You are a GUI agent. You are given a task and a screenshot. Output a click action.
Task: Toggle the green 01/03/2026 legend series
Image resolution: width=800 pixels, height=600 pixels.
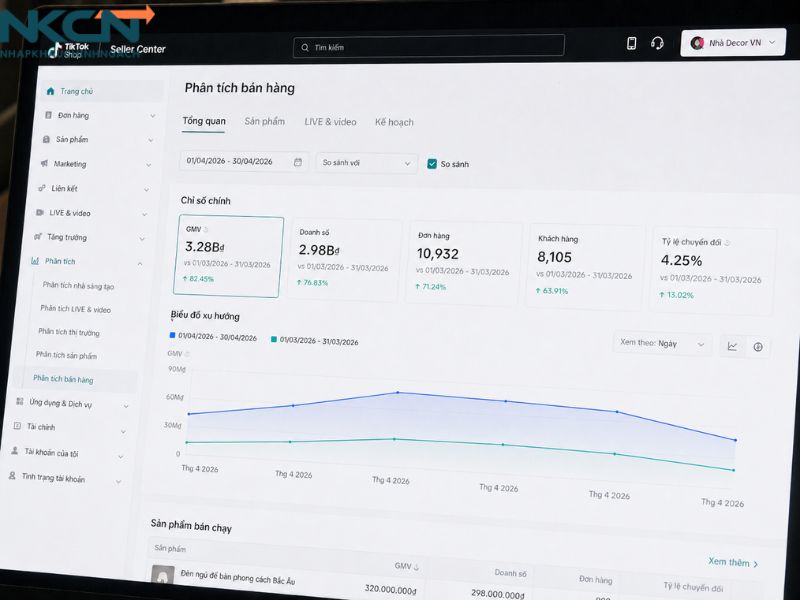tap(315, 341)
